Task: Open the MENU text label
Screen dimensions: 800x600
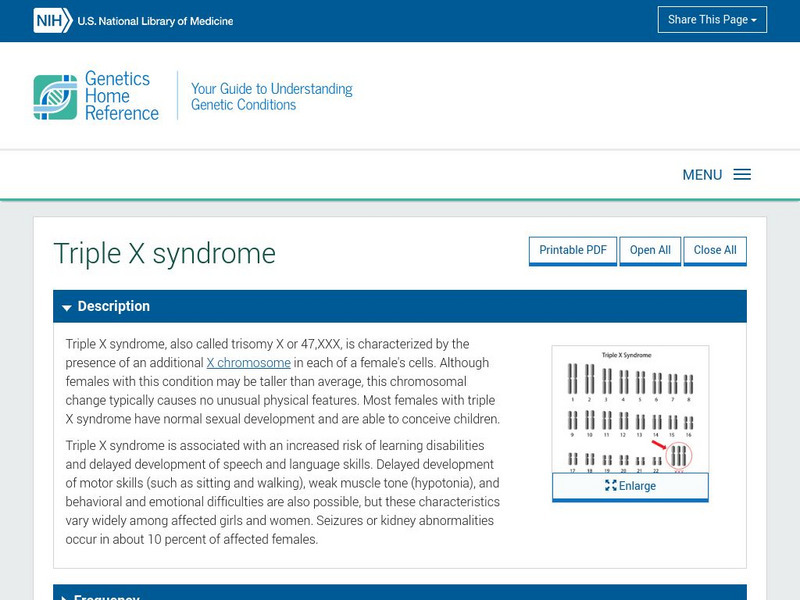Action: click(x=702, y=175)
